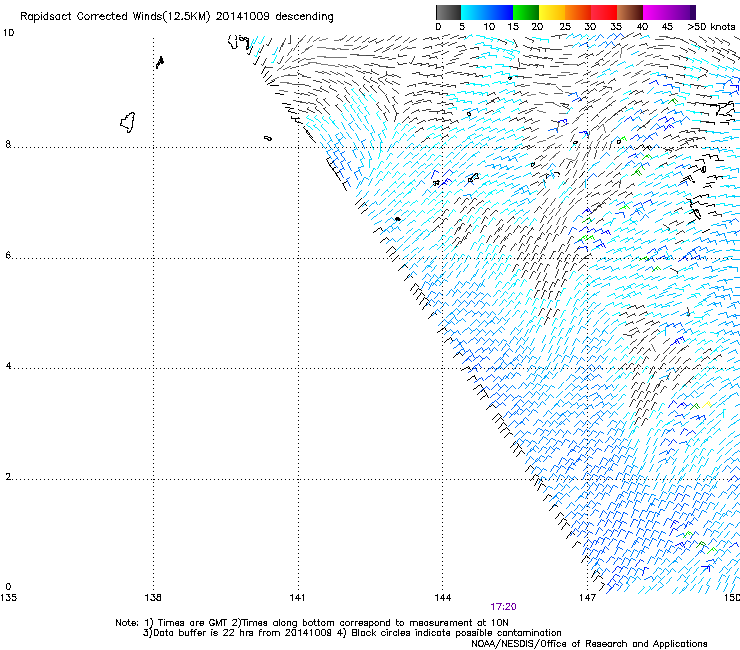Image resolution: width=740 pixels, height=650 pixels.
Task: Click the red 30-35 knots legend segment
Action: tap(604, 12)
